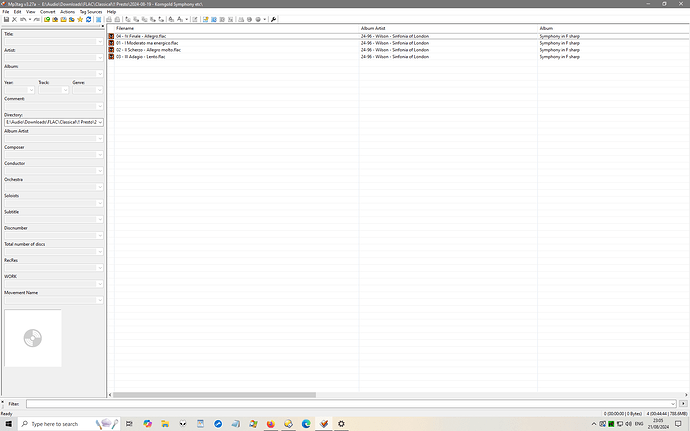Click the Select all files icon
The image size is (690, 431).
tap(98, 19)
